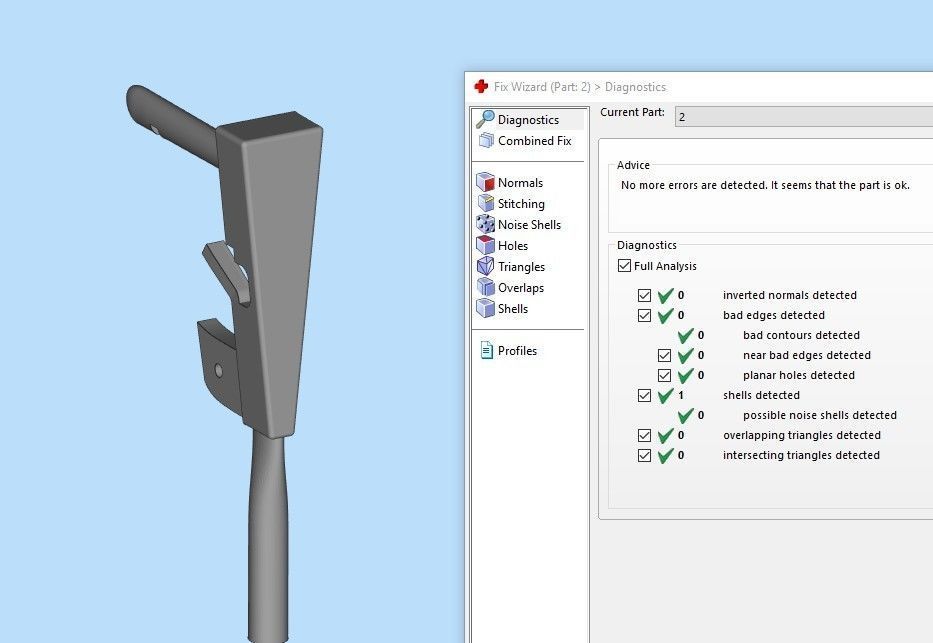Click green checkmark beside bad contours detected
This screenshot has width=933, height=643.
pos(685,335)
